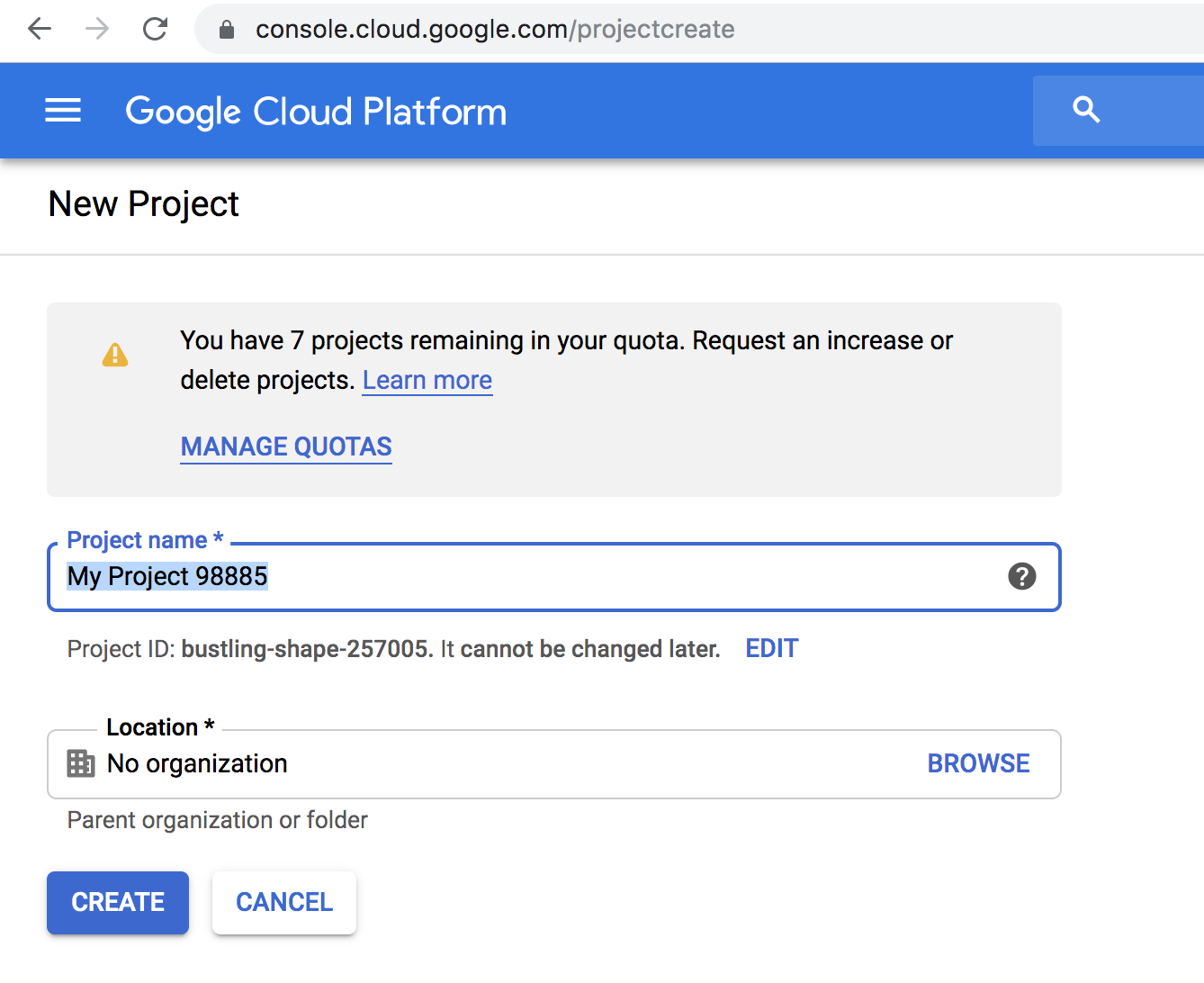Browse for a parent location
This screenshot has height=983, width=1204.
tap(978, 763)
